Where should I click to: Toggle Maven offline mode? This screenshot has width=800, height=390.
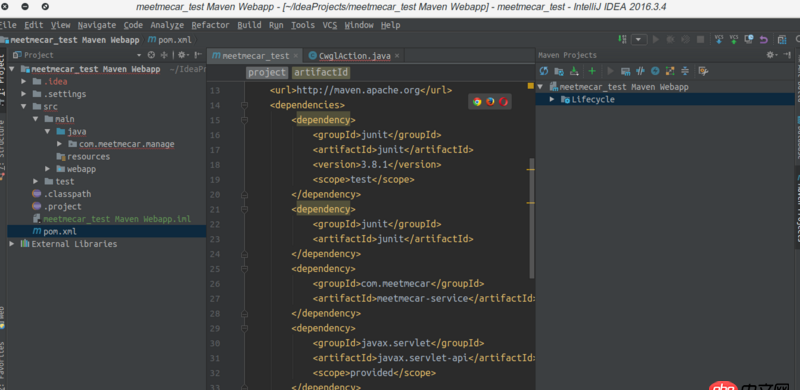coord(640,71)
